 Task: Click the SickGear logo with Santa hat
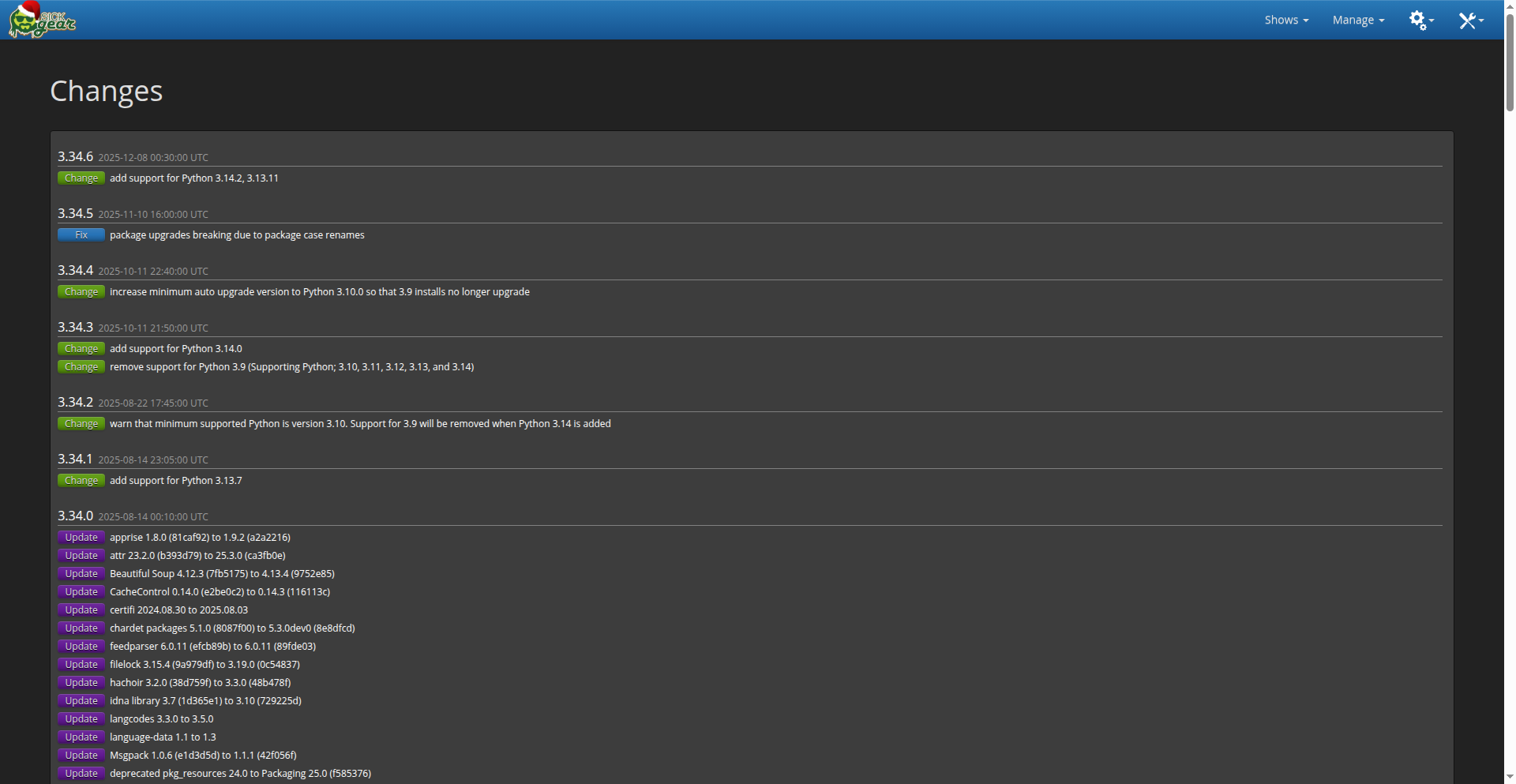pyautogui.click(x=42, y=21)
